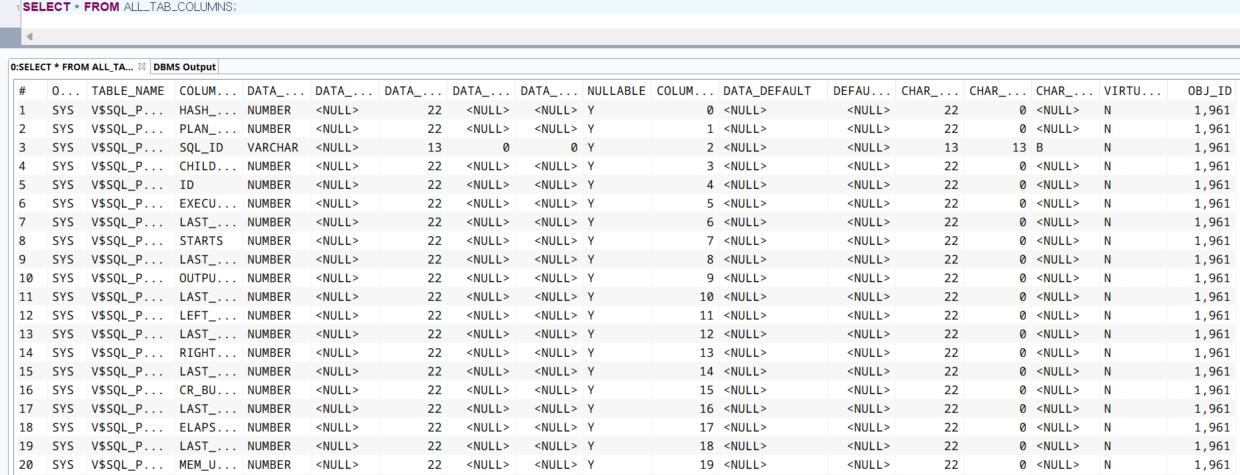Select the LEFT_... cell in row 12
Image resolution: width=1240 pixels, height=475 pixels.
[x=208, y=315]
